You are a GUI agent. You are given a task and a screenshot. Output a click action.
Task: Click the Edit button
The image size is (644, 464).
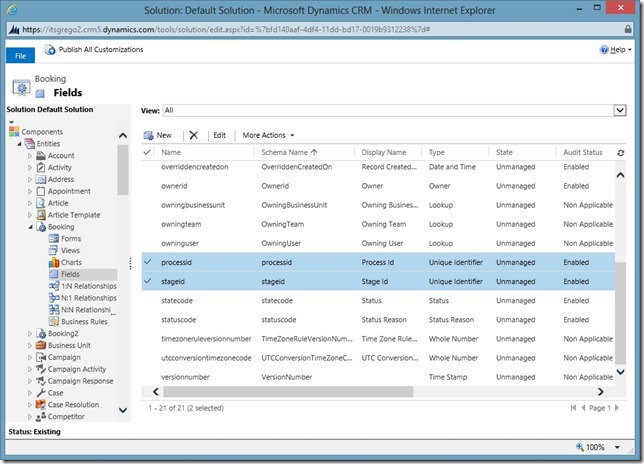[x=219, y=135]
